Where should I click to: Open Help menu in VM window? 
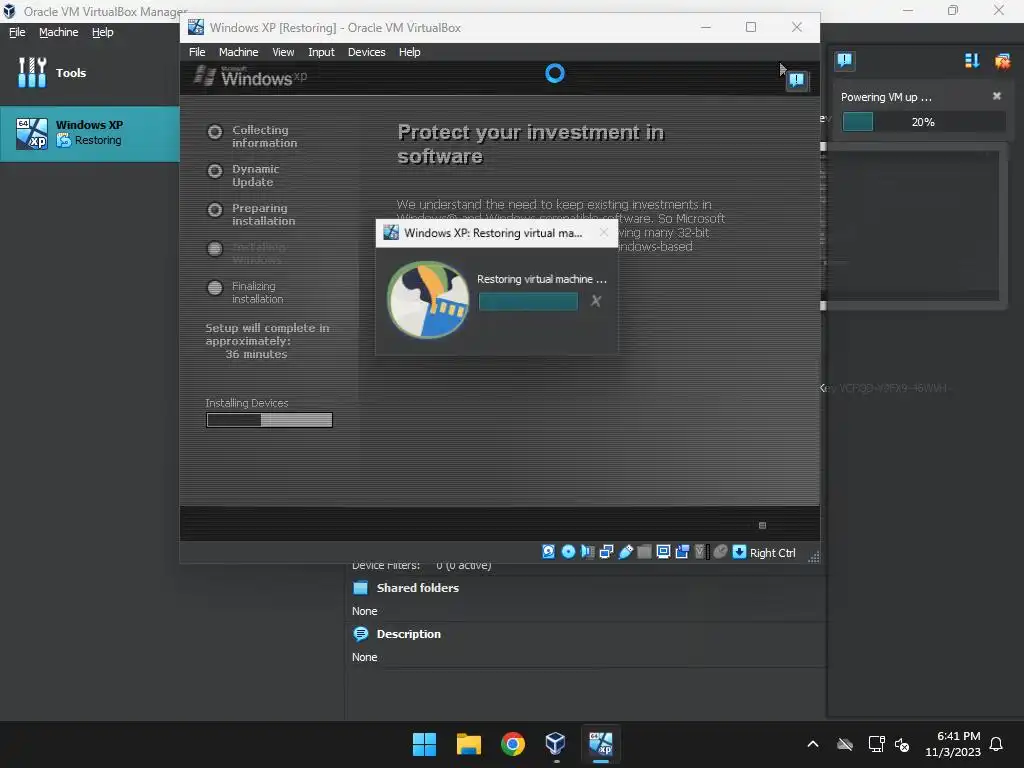pyautogui.click(x=409, y=52)
